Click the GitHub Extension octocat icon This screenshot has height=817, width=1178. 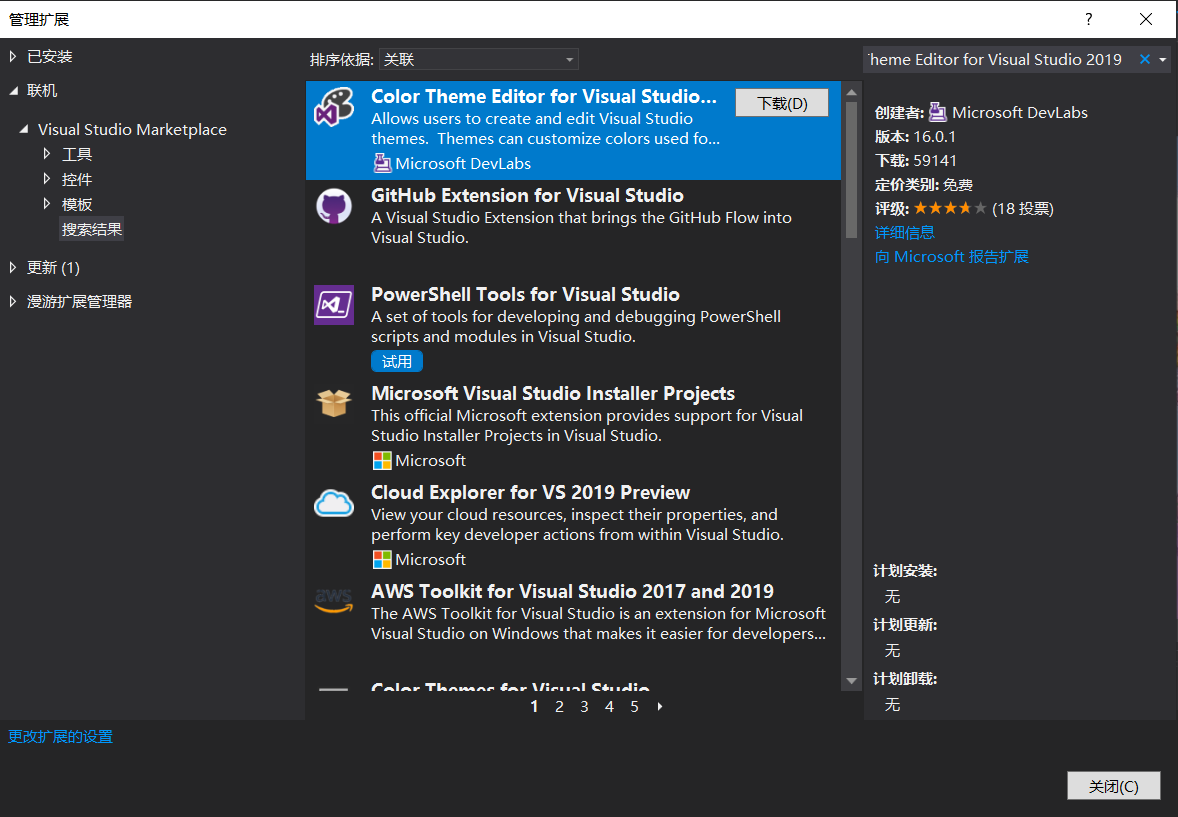pyautogui.click(x=334, y=206)
